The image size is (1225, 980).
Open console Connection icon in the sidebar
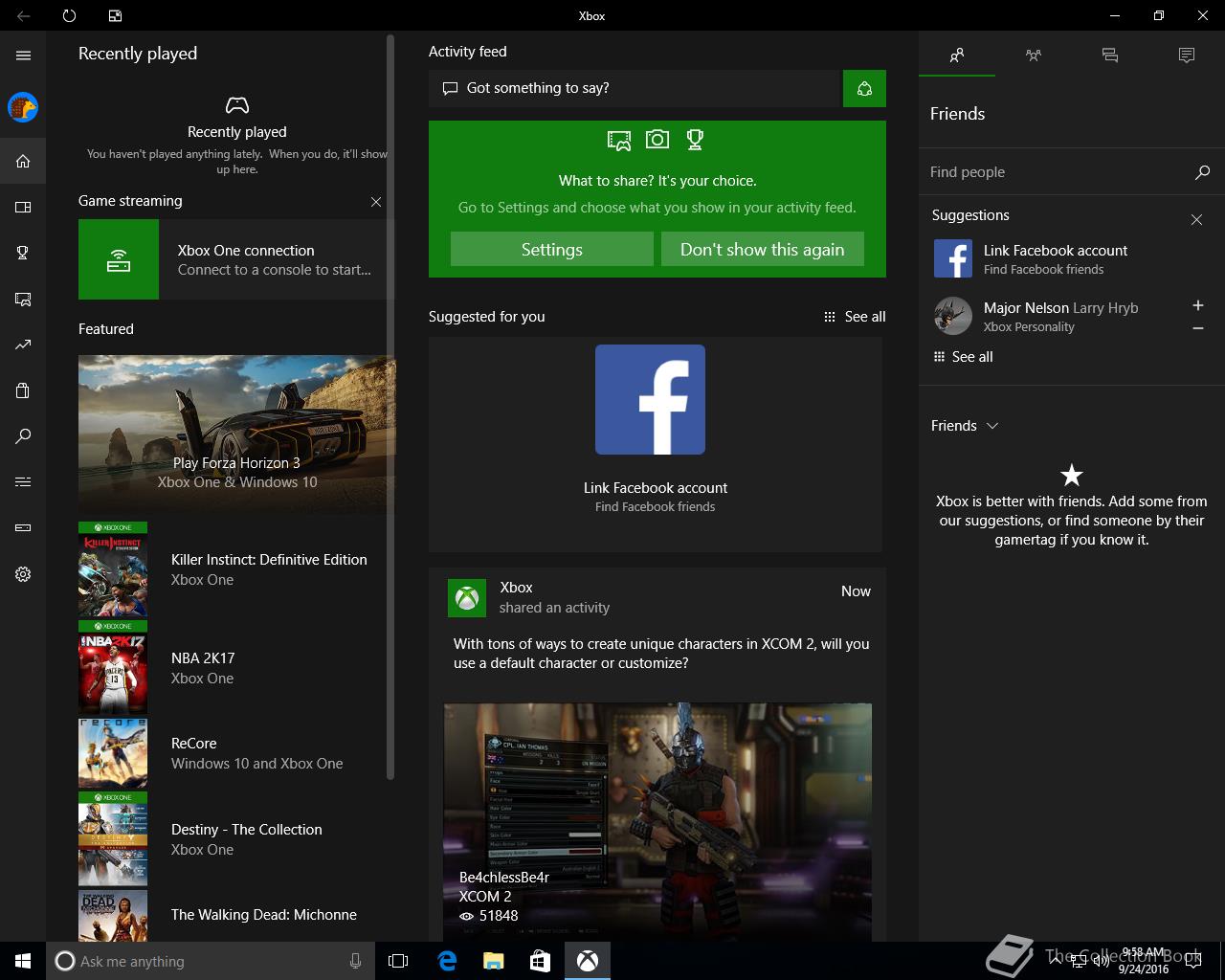click(23, 527)
